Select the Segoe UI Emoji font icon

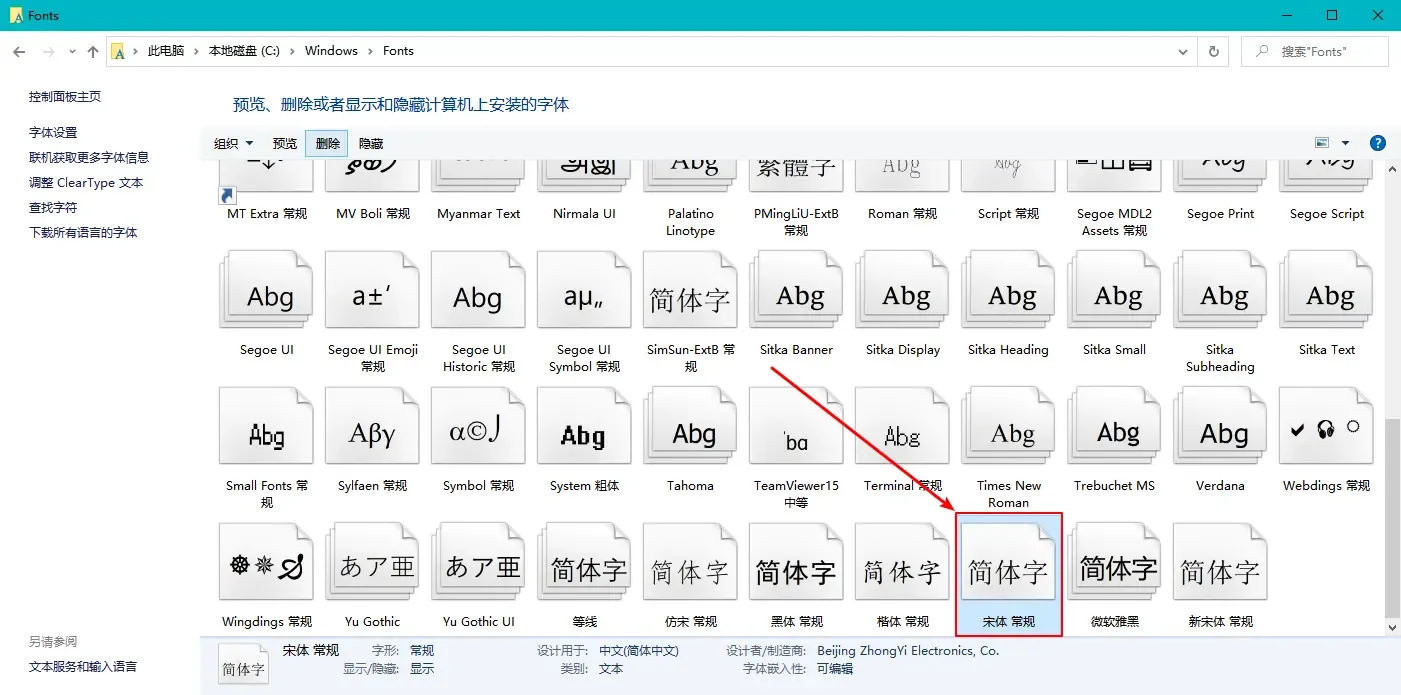click(372, 289)
